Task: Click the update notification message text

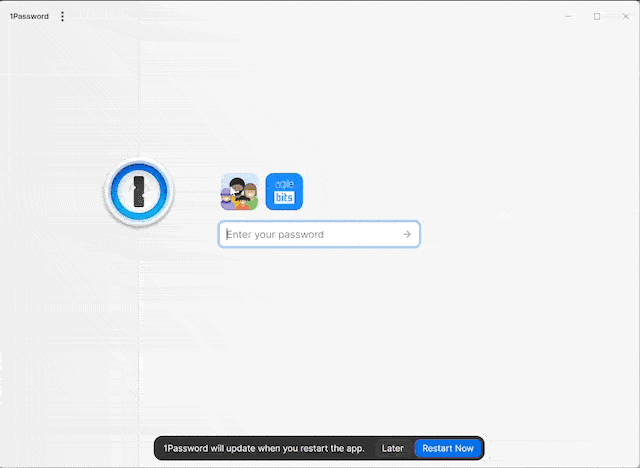Action: [264, 448]
